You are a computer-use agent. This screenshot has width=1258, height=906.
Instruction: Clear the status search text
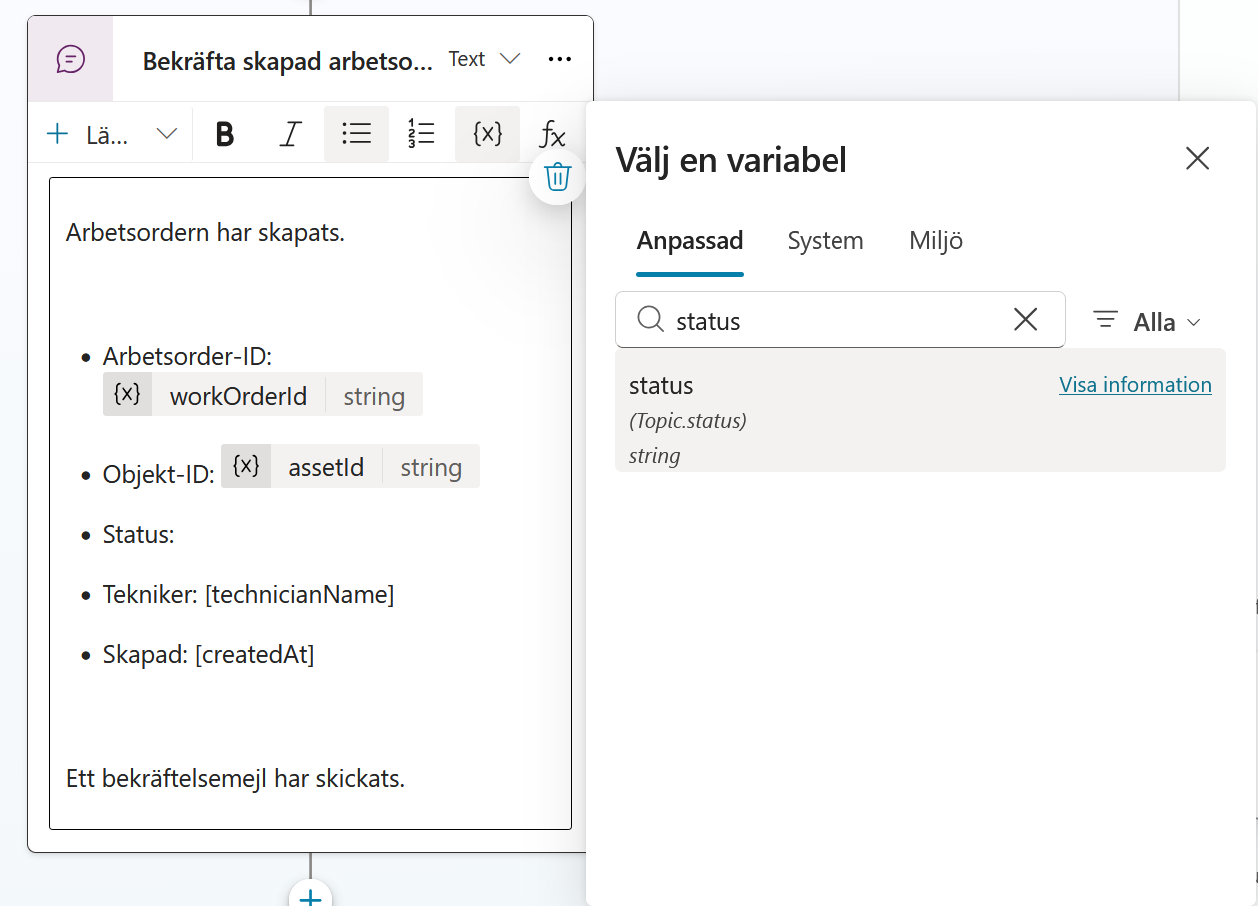point(1026,320)
